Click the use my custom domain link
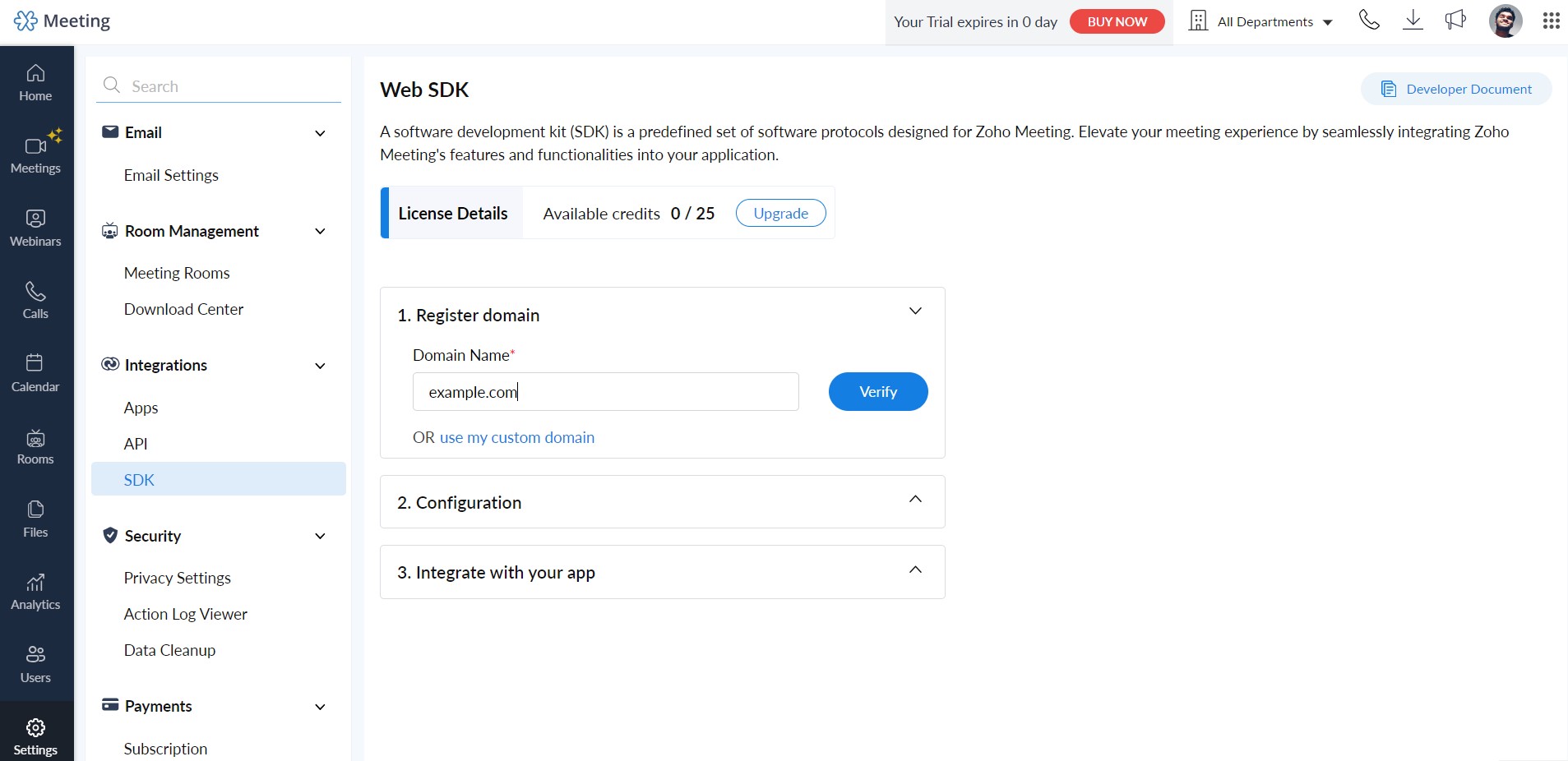1568x761 pixels. pos(516,437)
